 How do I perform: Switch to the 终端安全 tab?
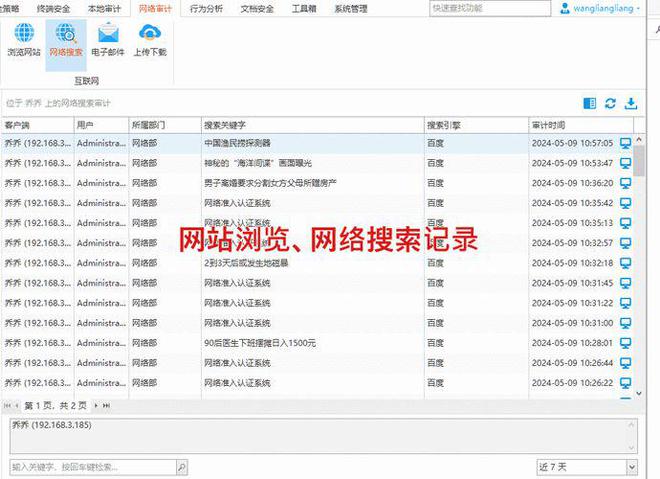53,8
